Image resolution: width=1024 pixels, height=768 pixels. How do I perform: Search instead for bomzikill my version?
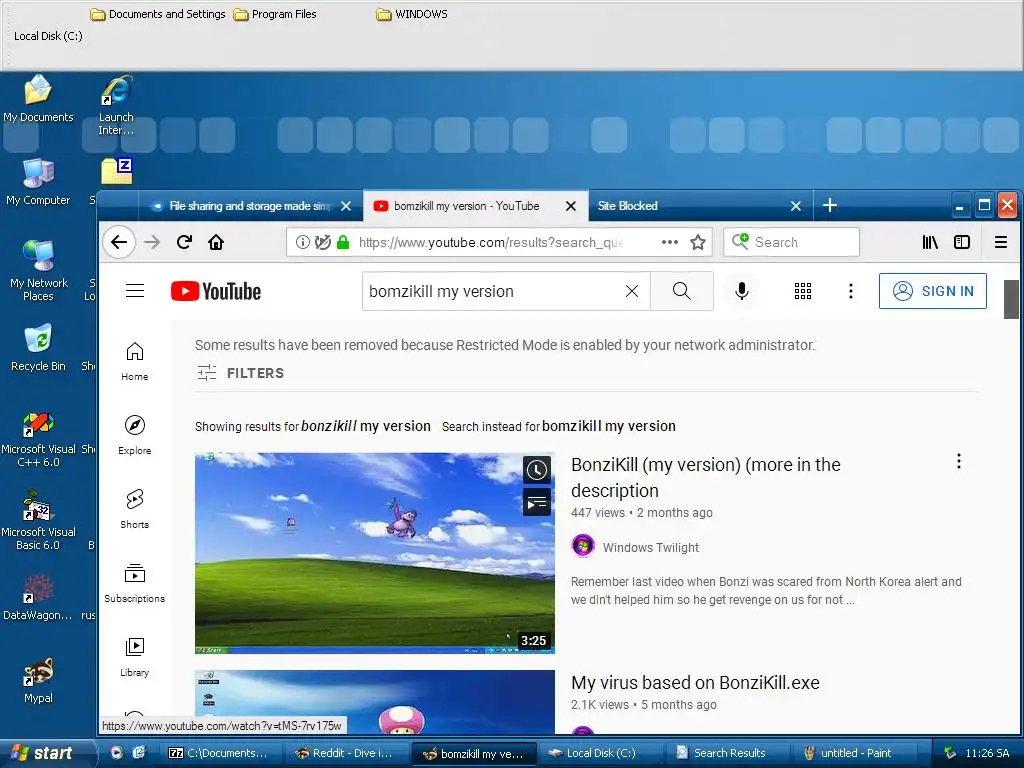pos(609,426)
